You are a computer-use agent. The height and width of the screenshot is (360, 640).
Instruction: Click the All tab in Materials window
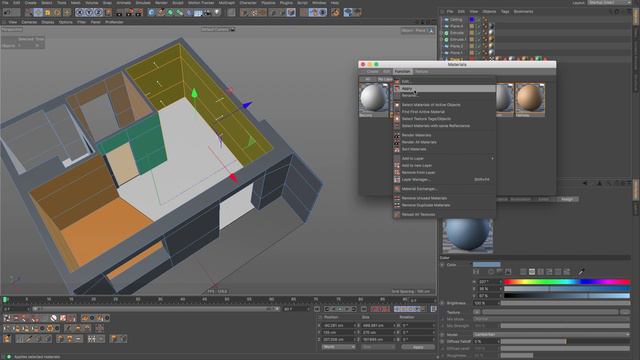(x=368, y=79)
